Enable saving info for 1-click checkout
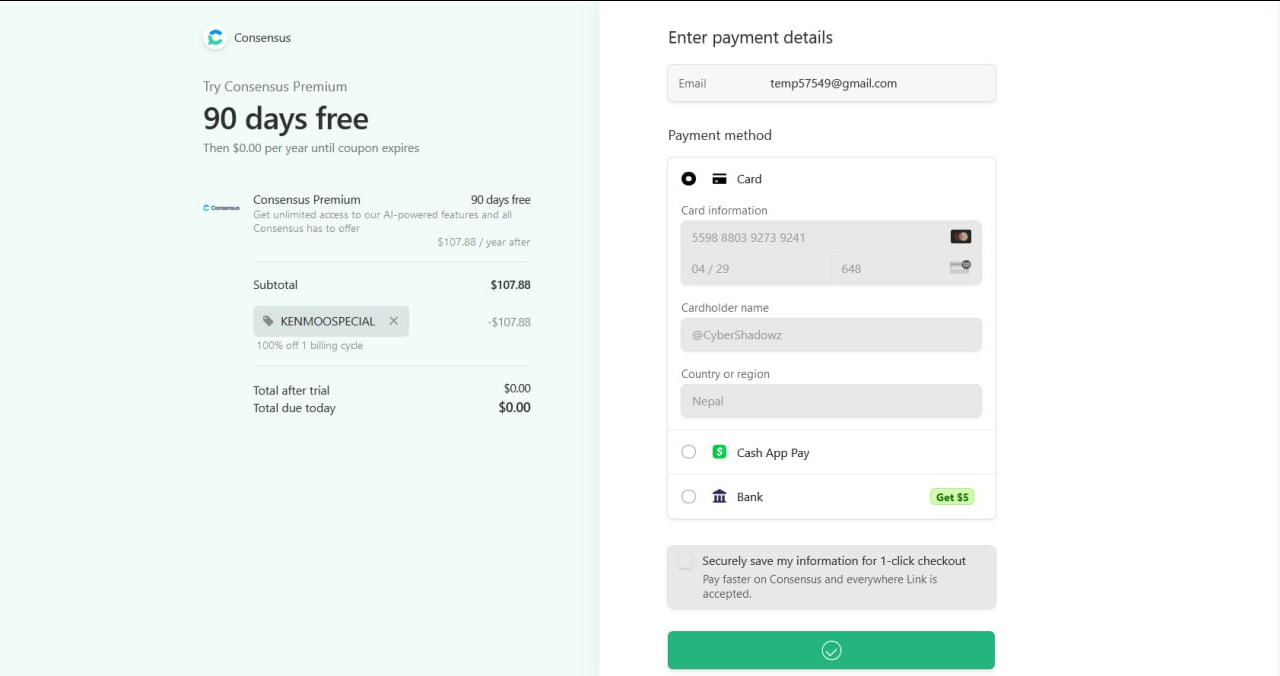 [x=685, y=561]
